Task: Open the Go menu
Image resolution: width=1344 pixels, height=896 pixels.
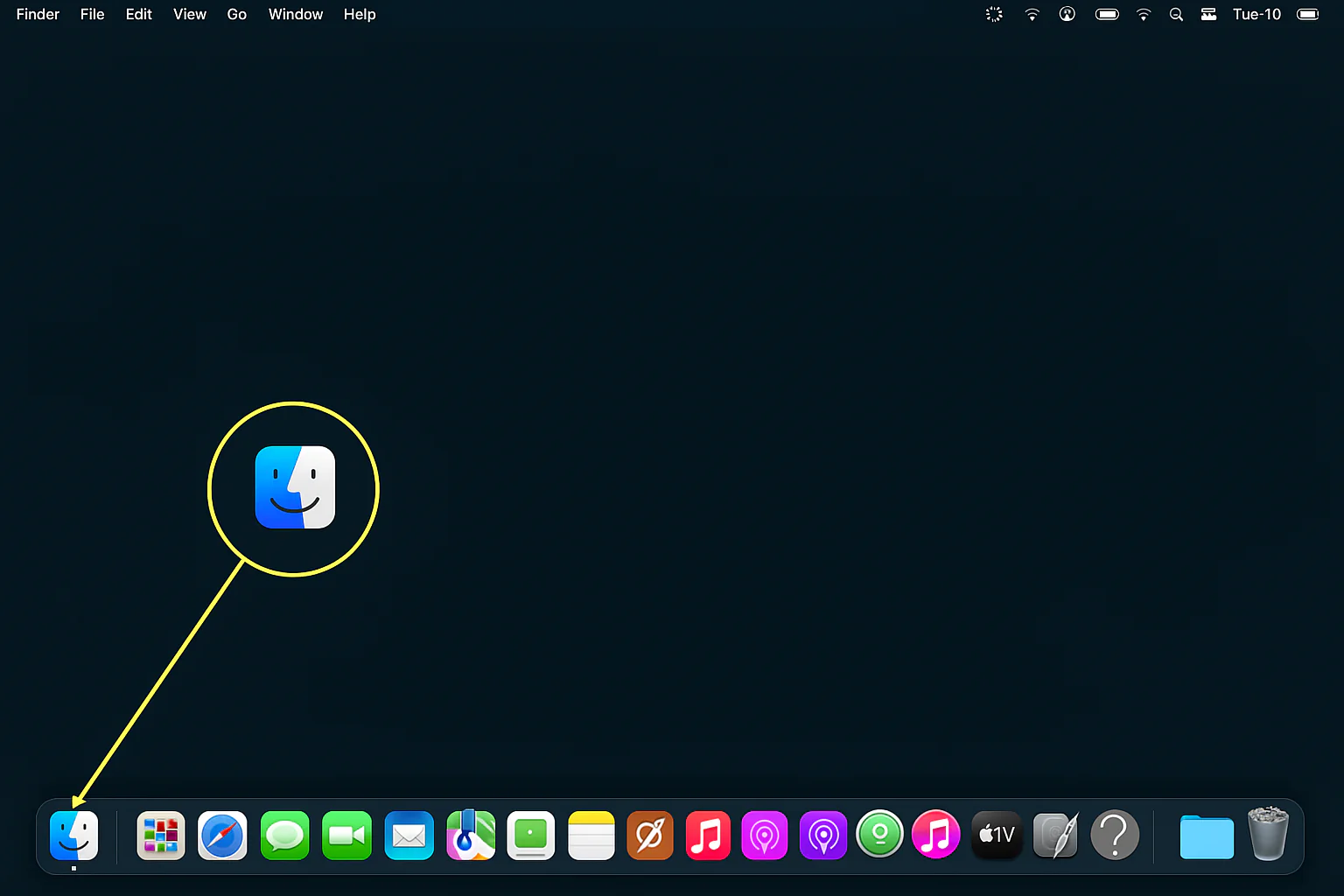Action: [x=236, y=14]
